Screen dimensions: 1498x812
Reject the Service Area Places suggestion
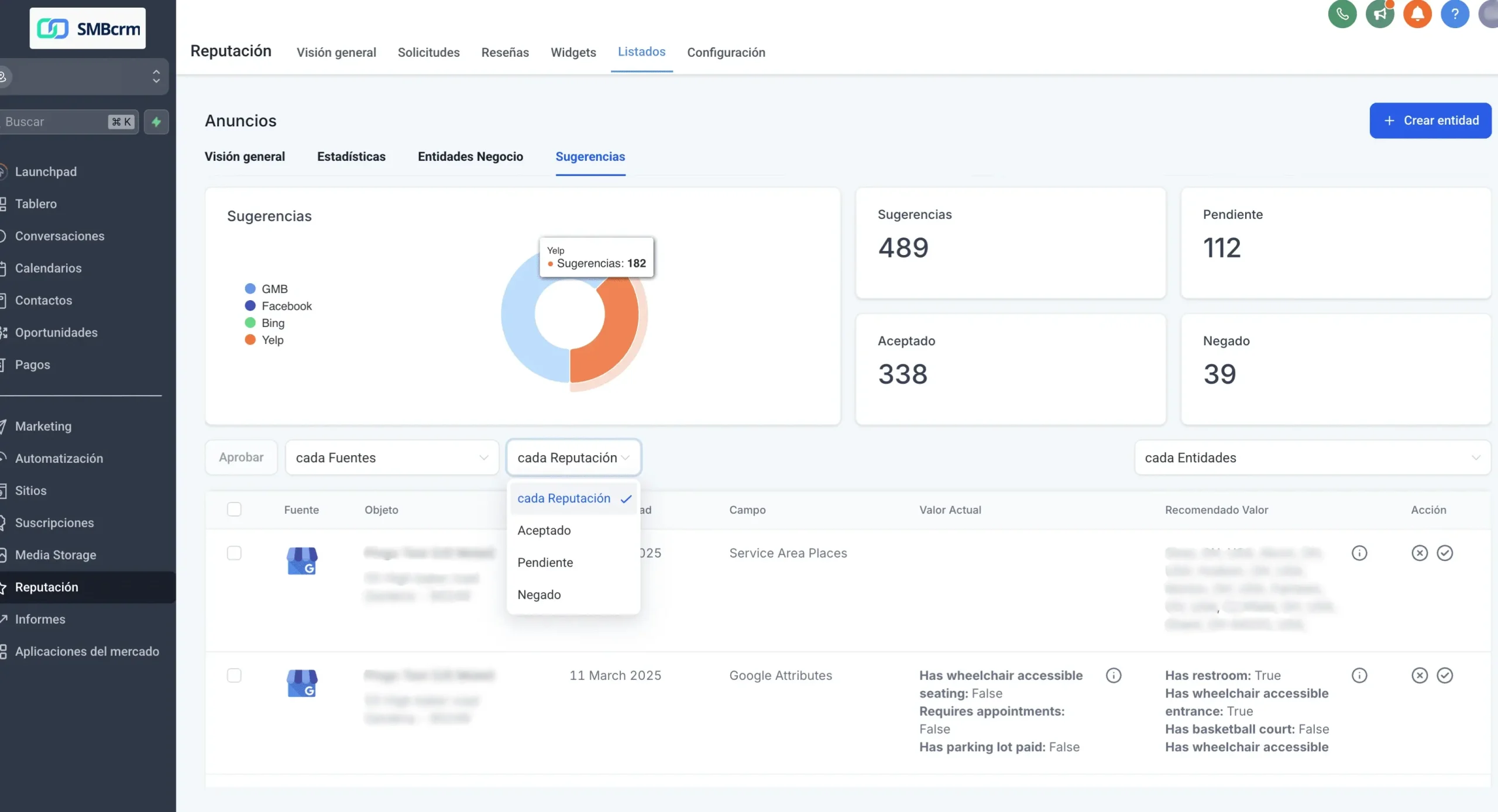[1420, 553]
